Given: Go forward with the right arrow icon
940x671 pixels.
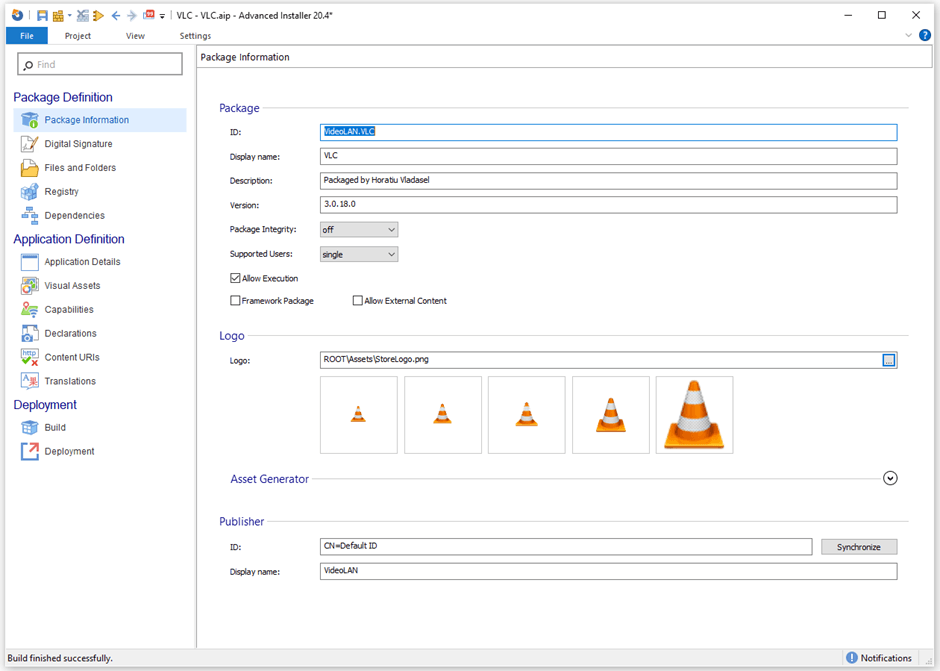Looking at the screenshot, I should coord(132,16).
